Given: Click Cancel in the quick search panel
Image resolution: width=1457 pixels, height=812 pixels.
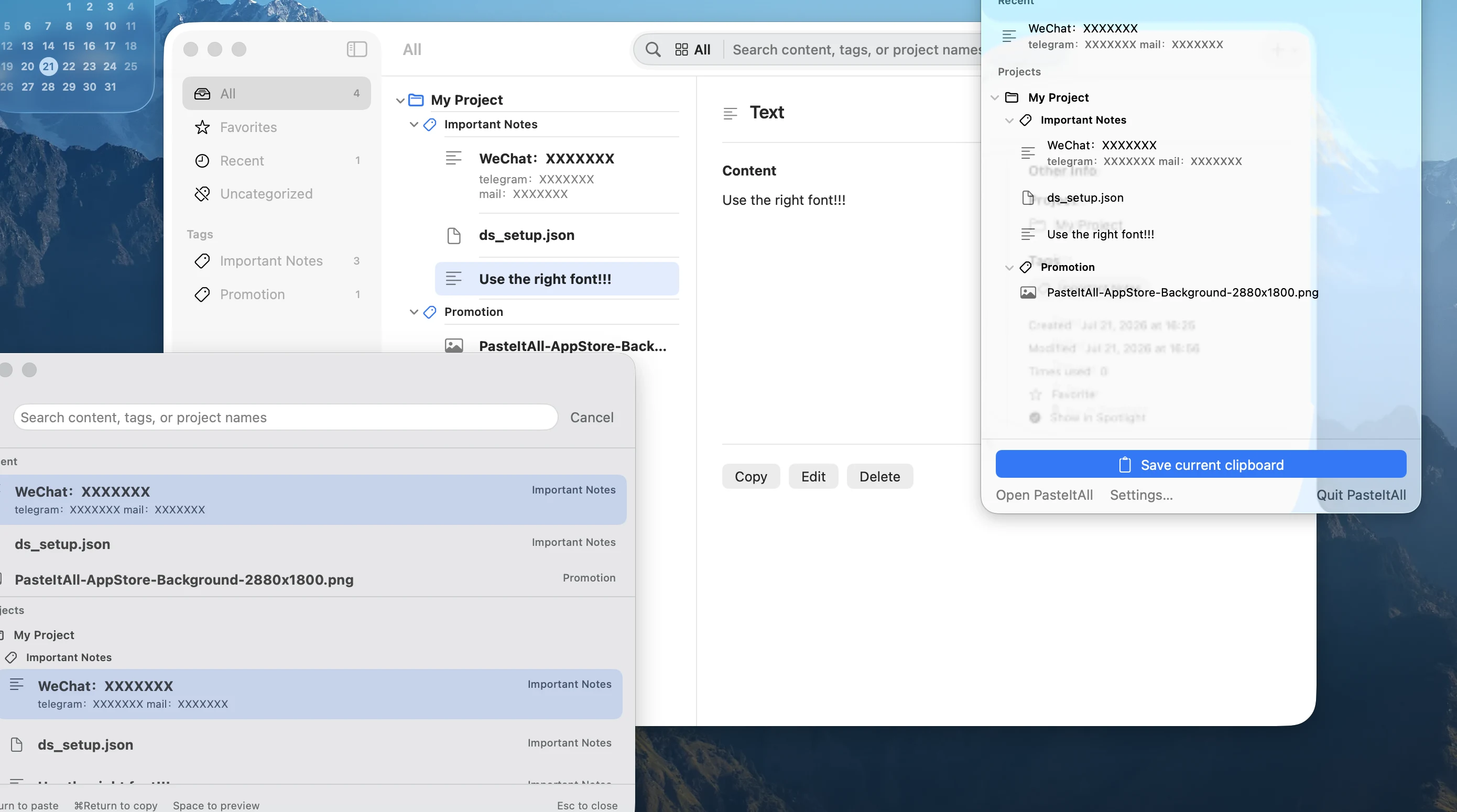Looking at the screenshot, I should click(x=592, y=418).
